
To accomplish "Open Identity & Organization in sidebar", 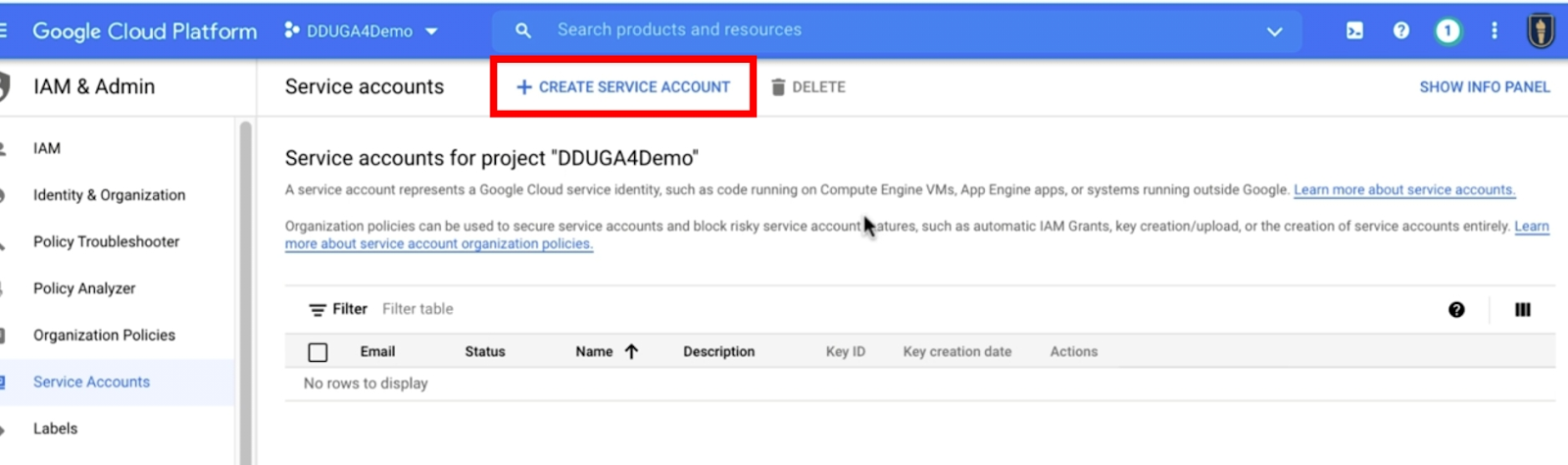I will pyautogui.click(x=109, y=195).
